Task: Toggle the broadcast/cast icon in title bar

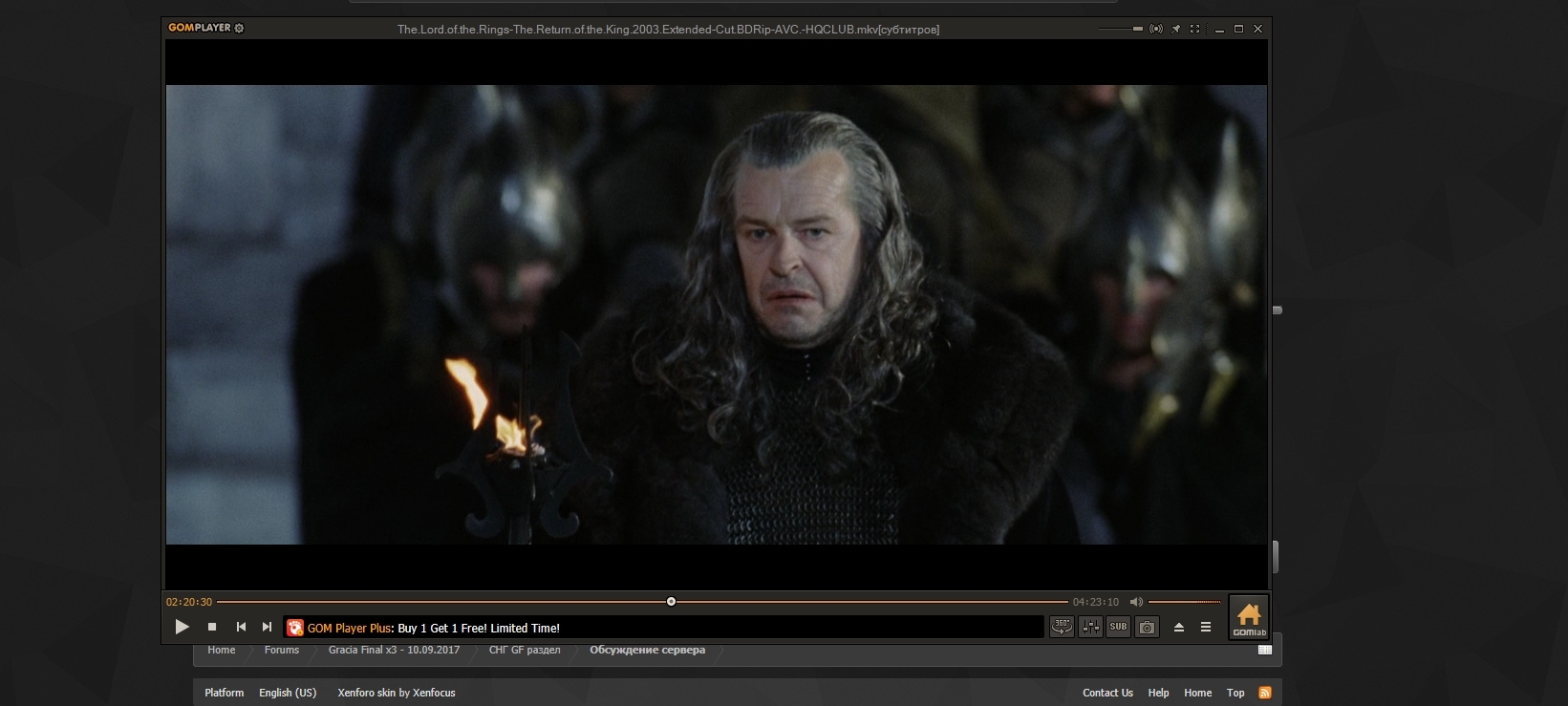Action: (1156, 29)
